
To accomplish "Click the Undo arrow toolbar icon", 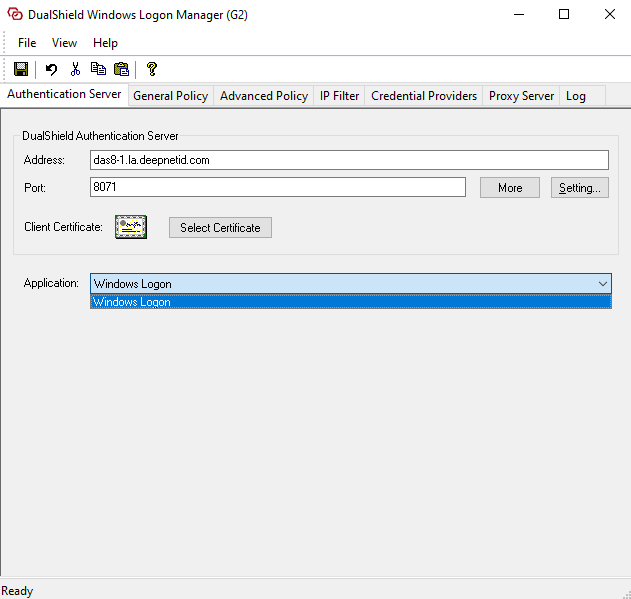I will tap(51, 69).
